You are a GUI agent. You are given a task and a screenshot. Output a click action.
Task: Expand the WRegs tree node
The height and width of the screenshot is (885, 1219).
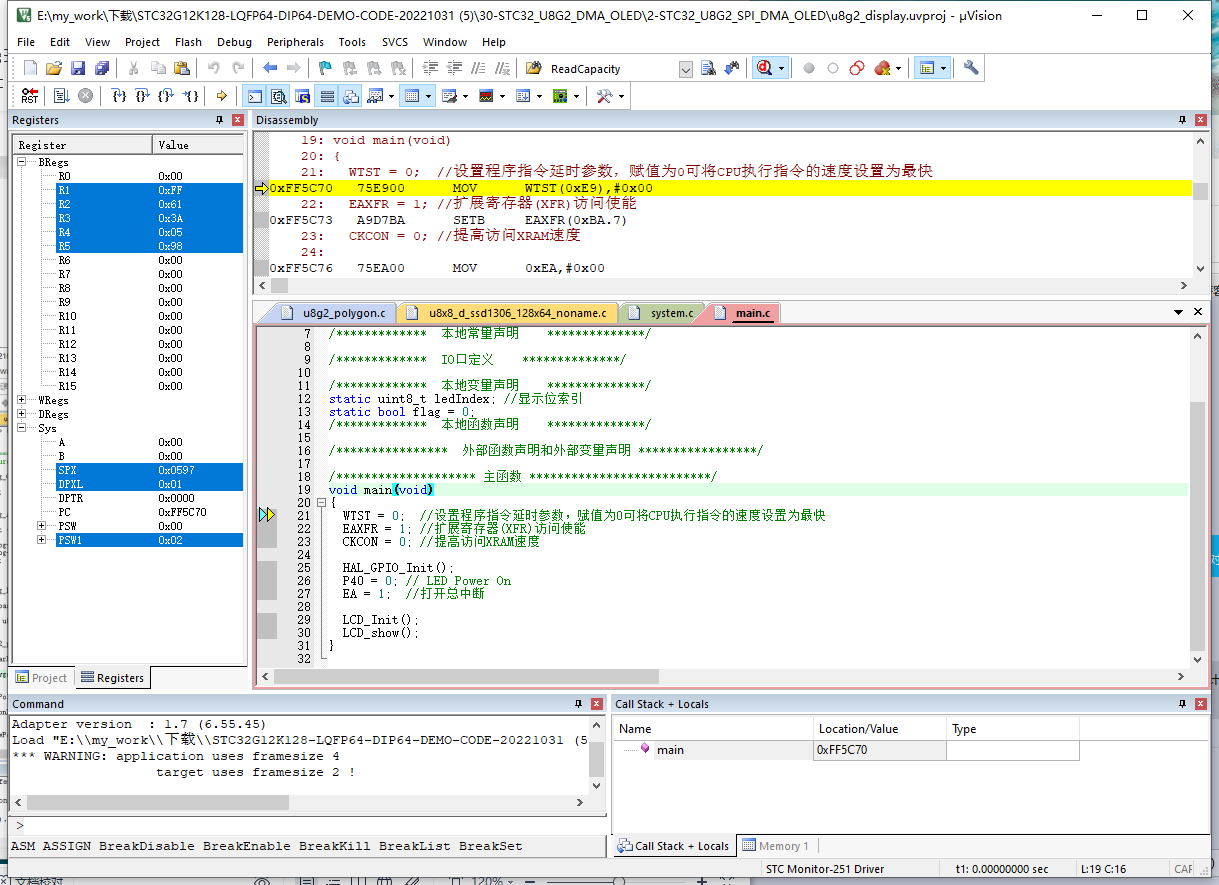(x=23, y=400)
